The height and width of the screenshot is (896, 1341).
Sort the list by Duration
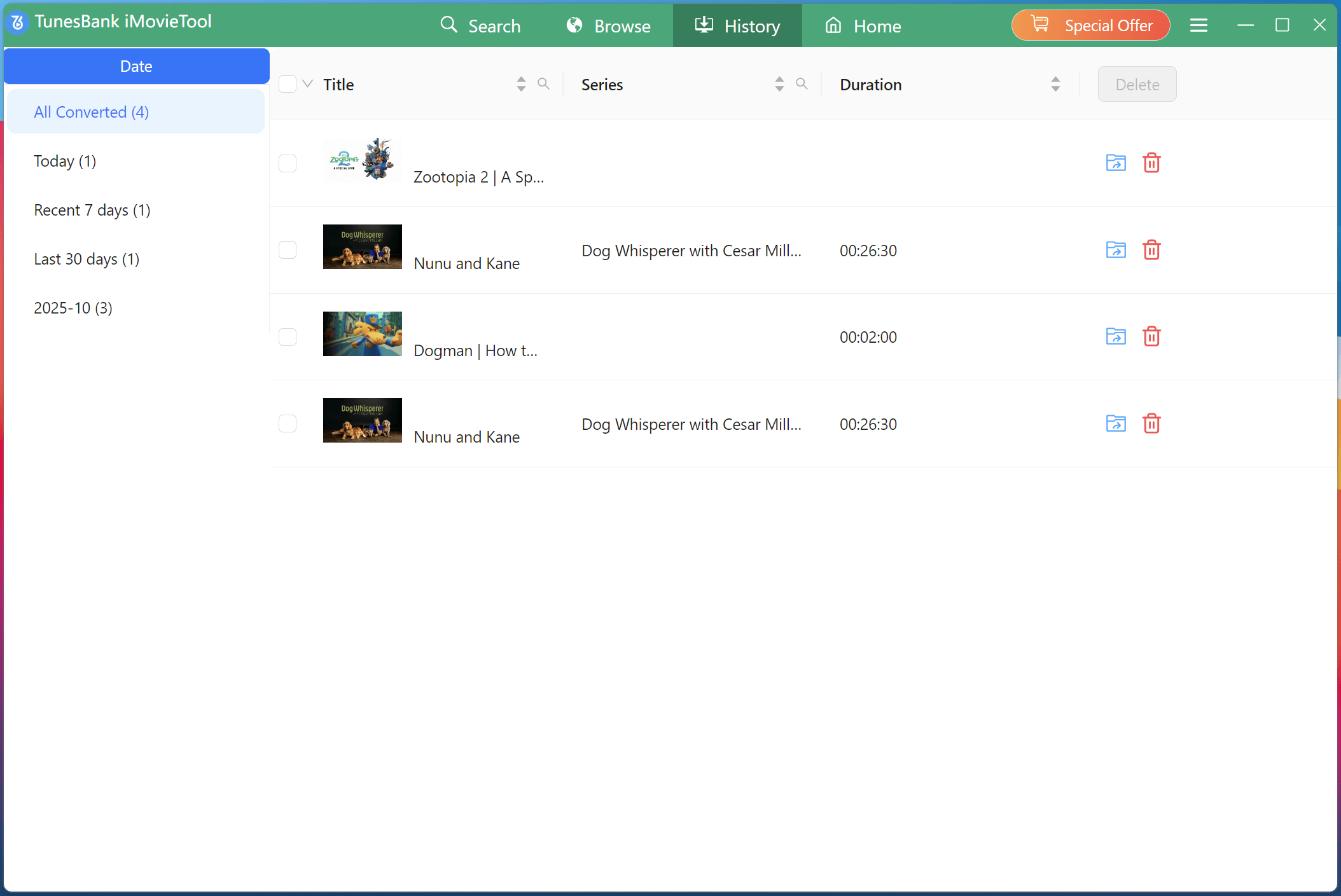(1054, 83)
